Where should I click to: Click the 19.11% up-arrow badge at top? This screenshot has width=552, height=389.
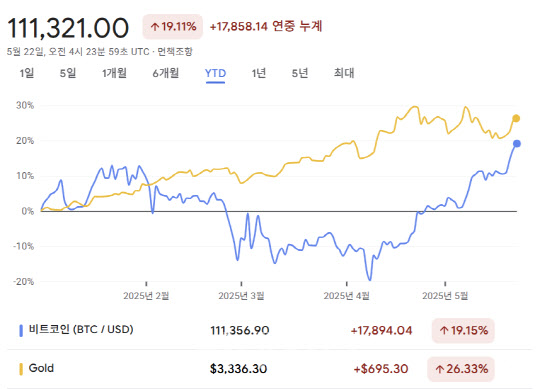coord(172,26)
